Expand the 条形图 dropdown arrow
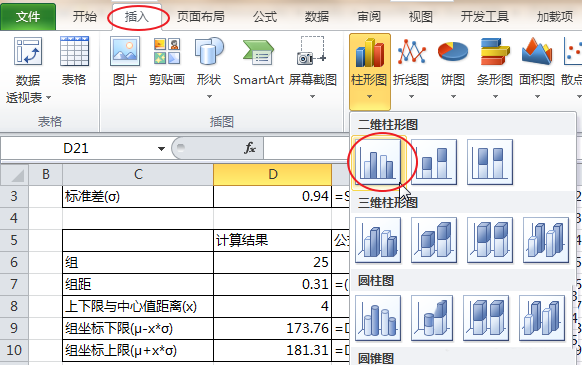The width and height of the screenshot is (582, 365). [495, 97]
